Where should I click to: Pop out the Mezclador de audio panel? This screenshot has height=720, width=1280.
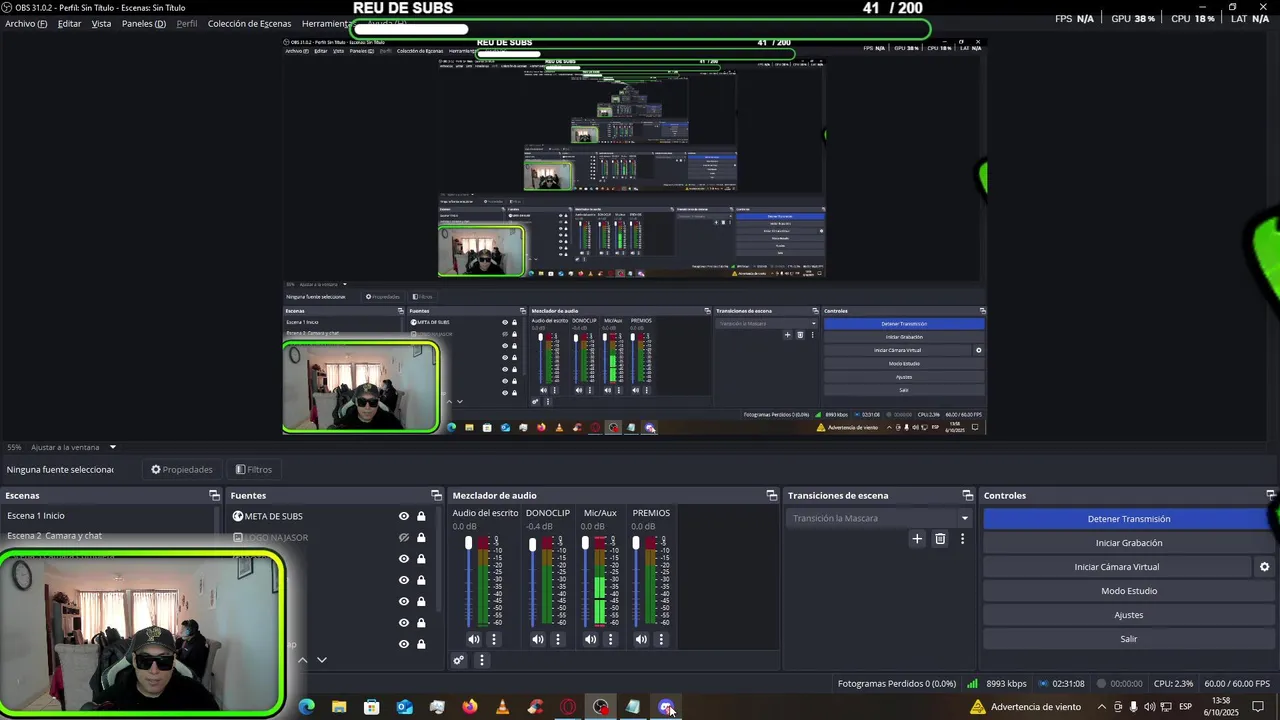click(x=771, y=495)
